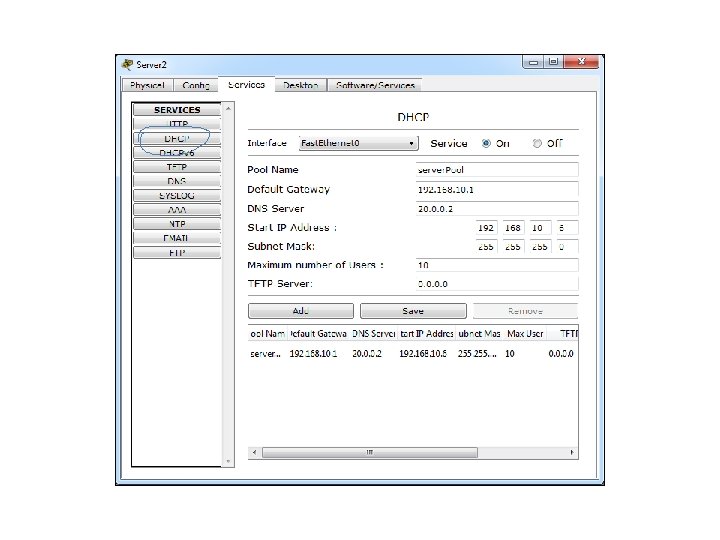The width and height of the screenshot is (720, 540).
Task: Edit Subnet Mask first octet
Action: [x=486, y=247]
